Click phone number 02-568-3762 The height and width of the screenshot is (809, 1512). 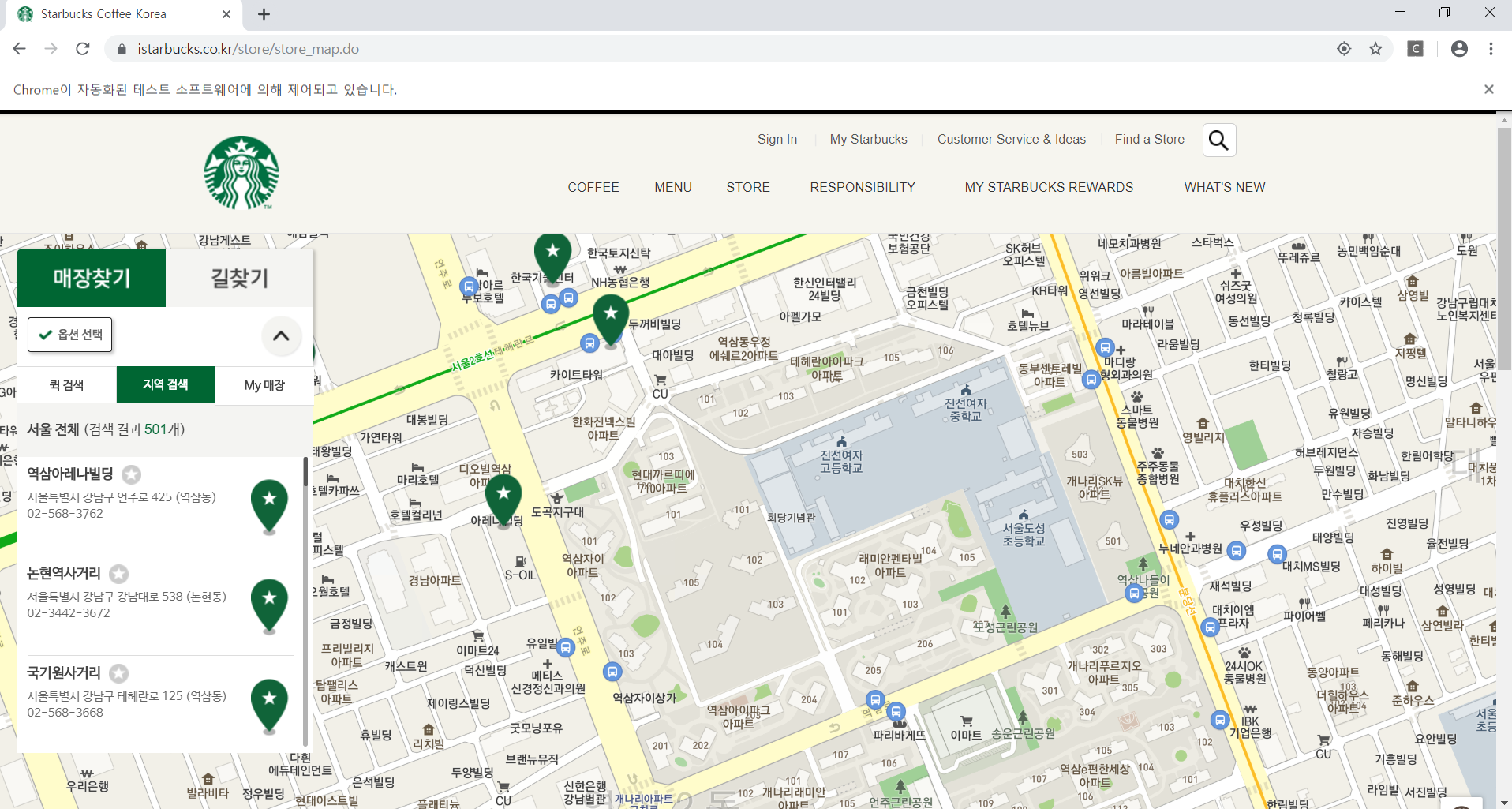(x=65, y=514)
